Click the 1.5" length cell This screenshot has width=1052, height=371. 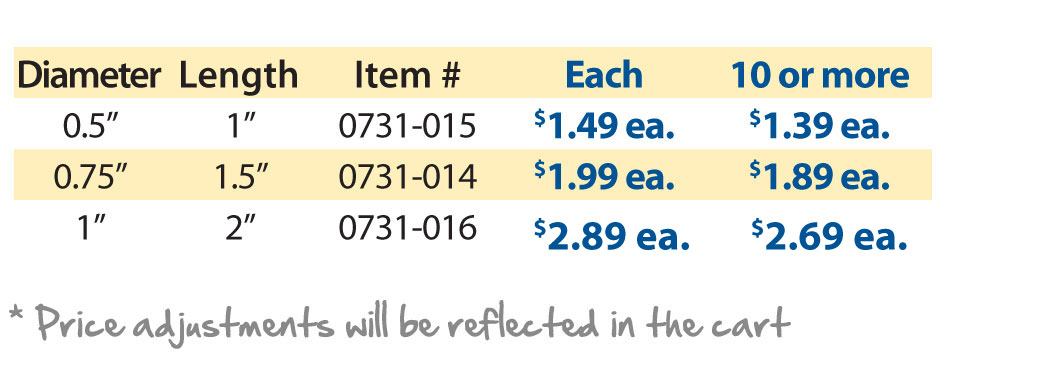[241, 176]
